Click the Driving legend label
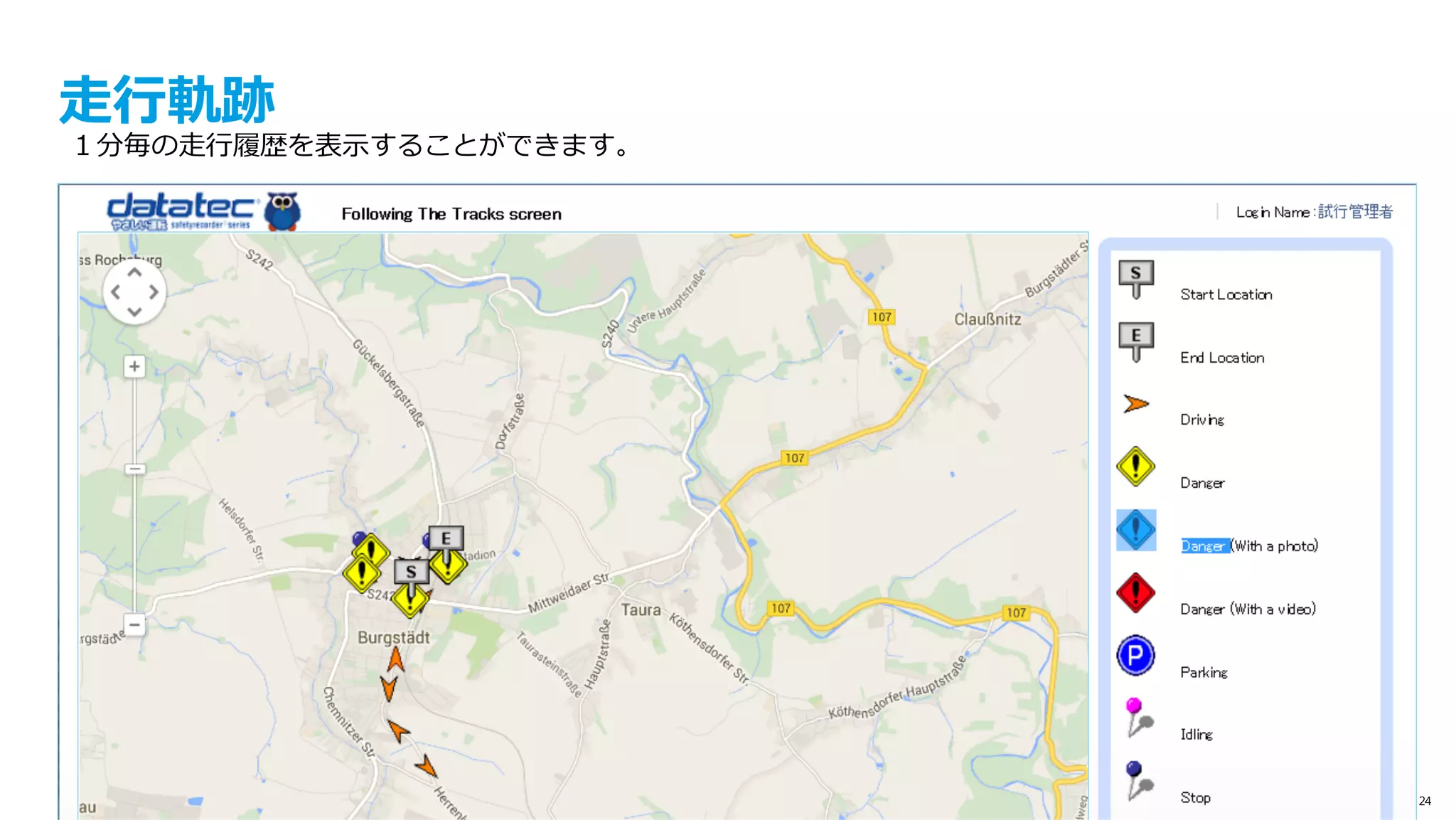This screenshot has width=1456, height=820. 1202,420
